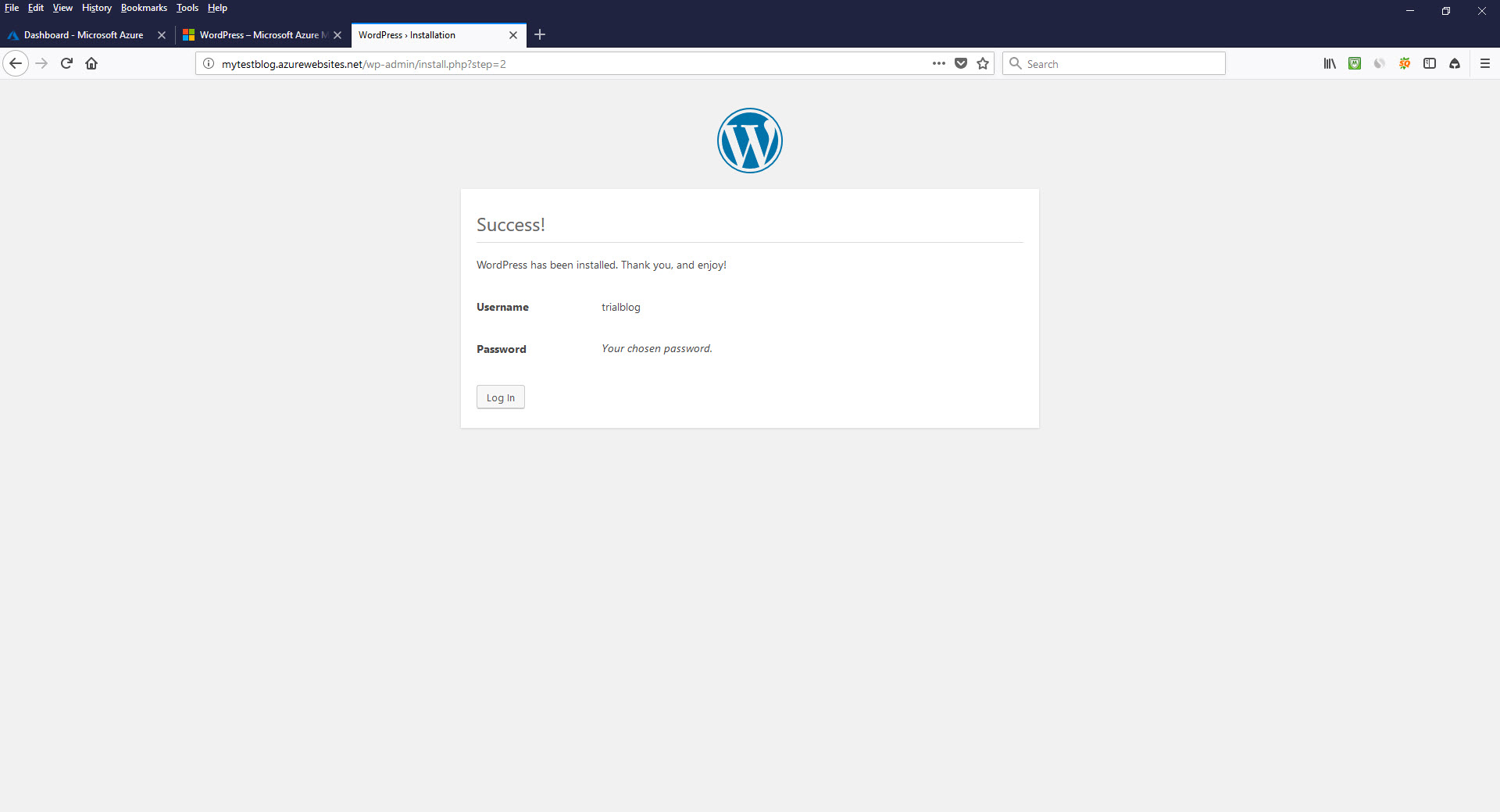Open the Firefox Library panel
Image resolution: width=1500 pixels, height=812 pixels.
point(1330,63)
